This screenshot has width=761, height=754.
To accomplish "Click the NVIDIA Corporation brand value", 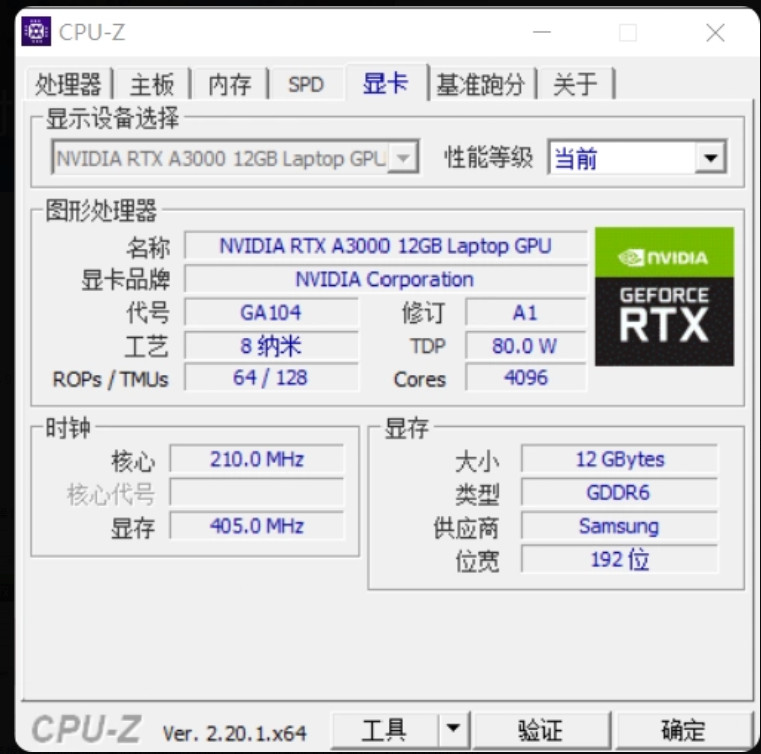I will tap(385, 279).
